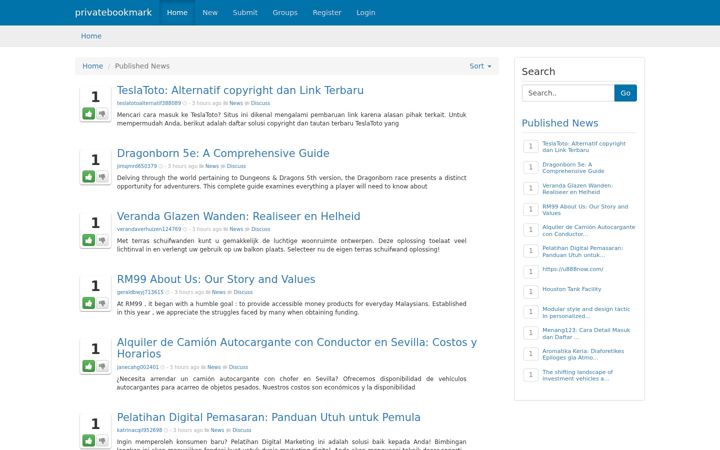This screenshot has height=450, width=720.
Task: Open the New menu item
Action: pos(210,12)
